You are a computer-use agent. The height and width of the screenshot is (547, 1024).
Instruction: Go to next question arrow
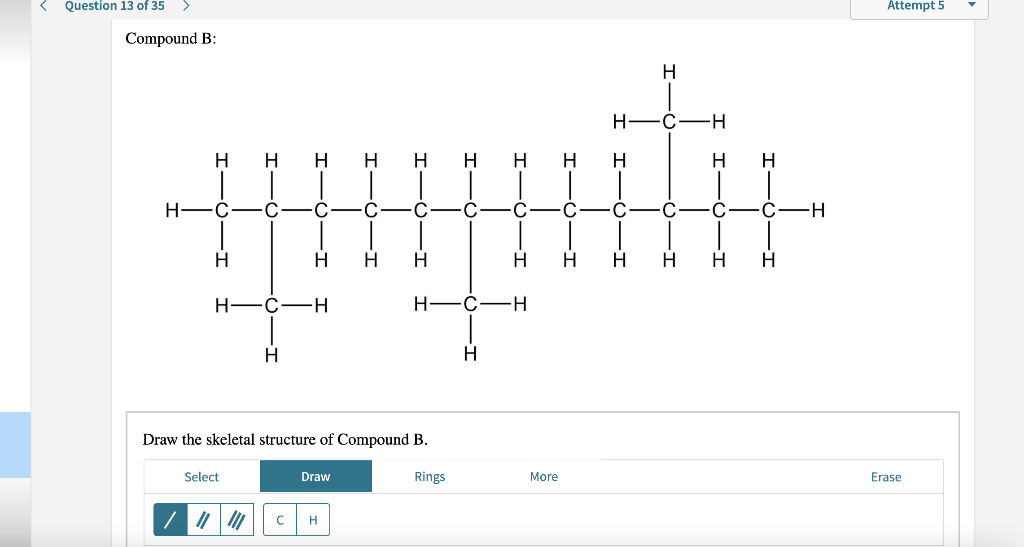(186, 6)
